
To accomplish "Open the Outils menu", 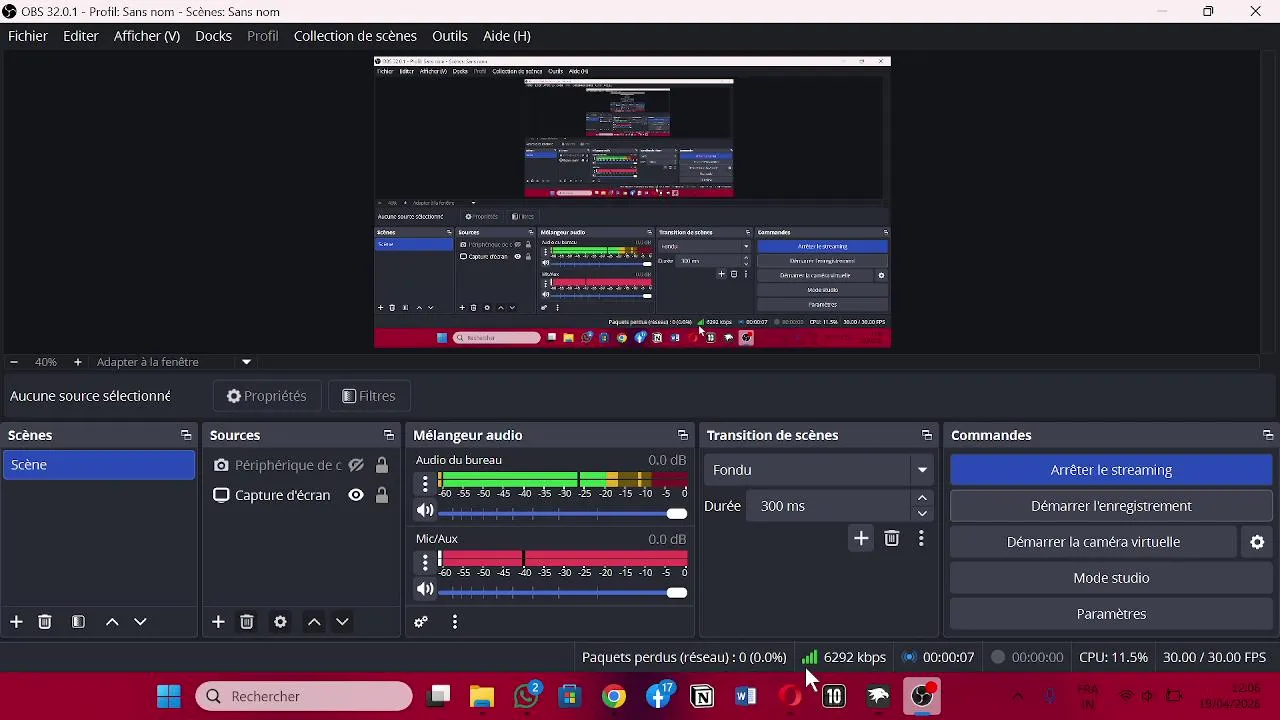I will click(450, 36).
